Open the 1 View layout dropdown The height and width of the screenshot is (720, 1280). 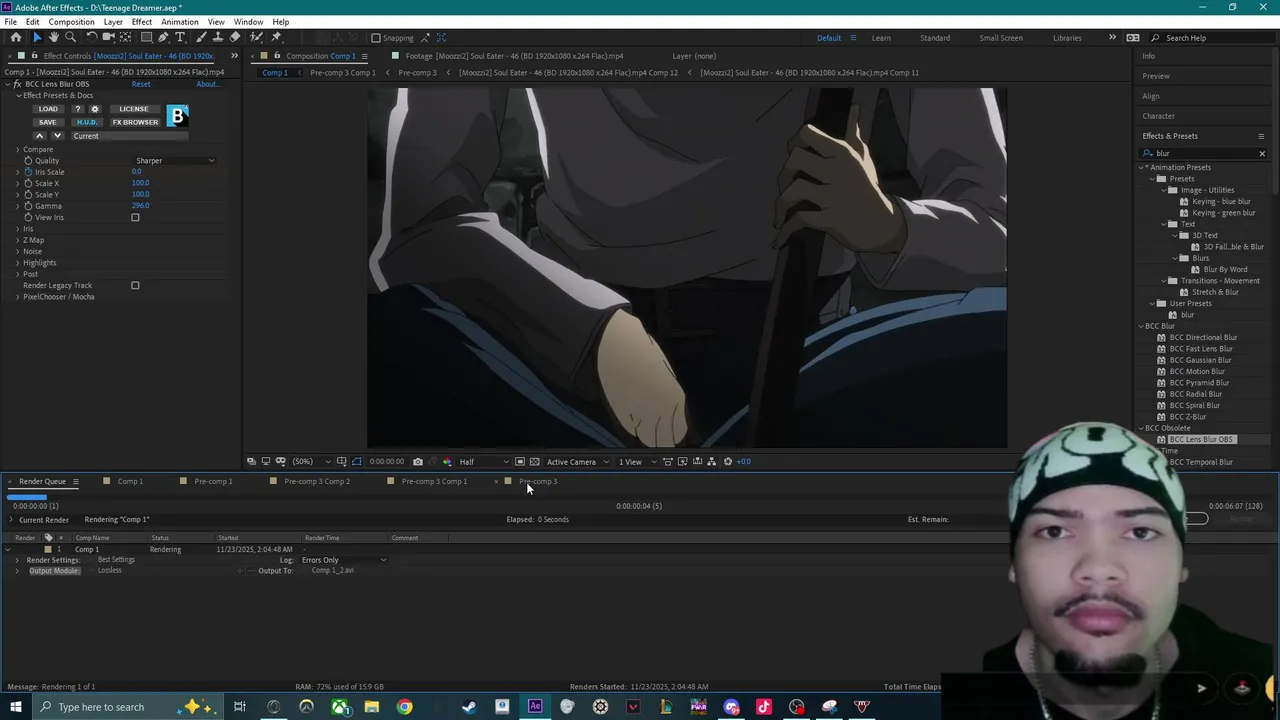[636, 462]
